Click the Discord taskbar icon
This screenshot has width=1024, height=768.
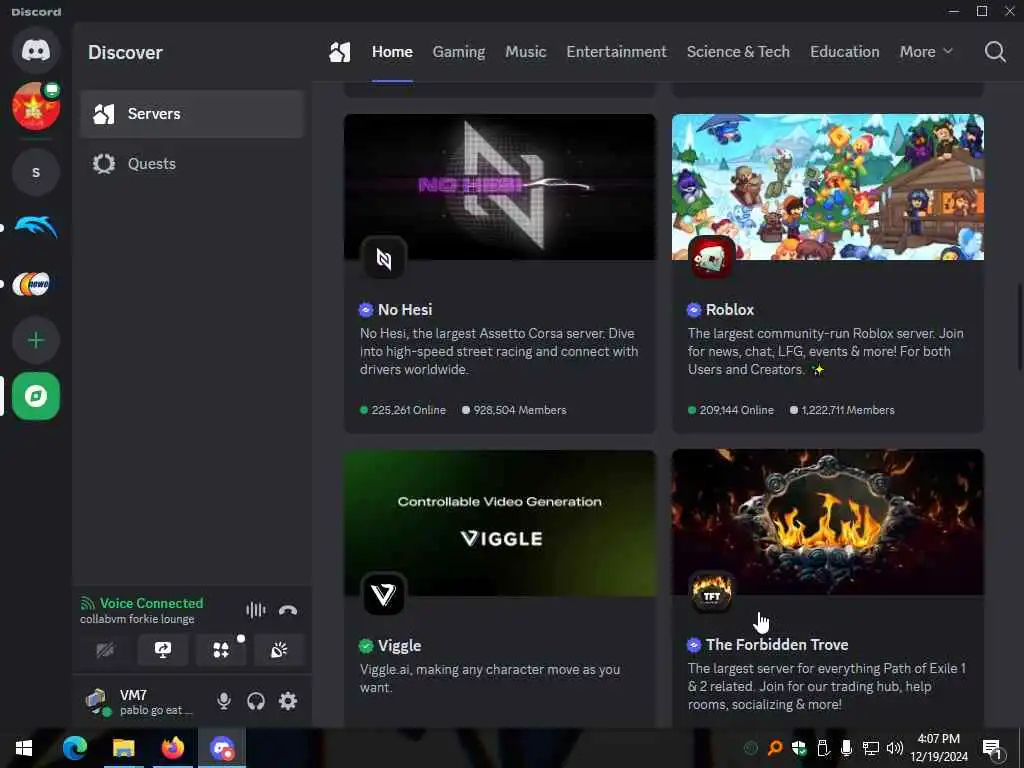pos(221,748)
